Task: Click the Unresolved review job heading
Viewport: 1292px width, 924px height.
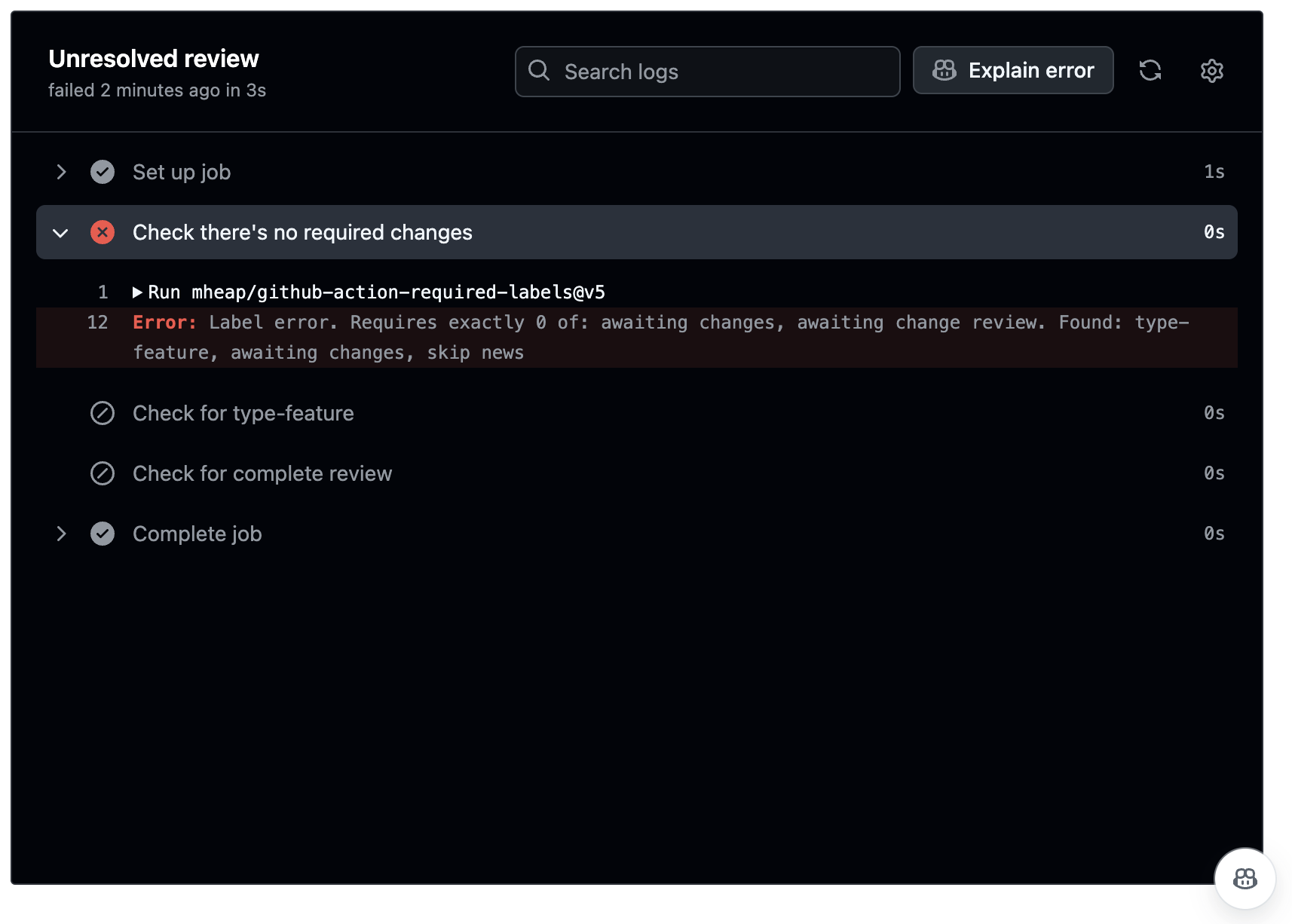Action: coord(154,59)
